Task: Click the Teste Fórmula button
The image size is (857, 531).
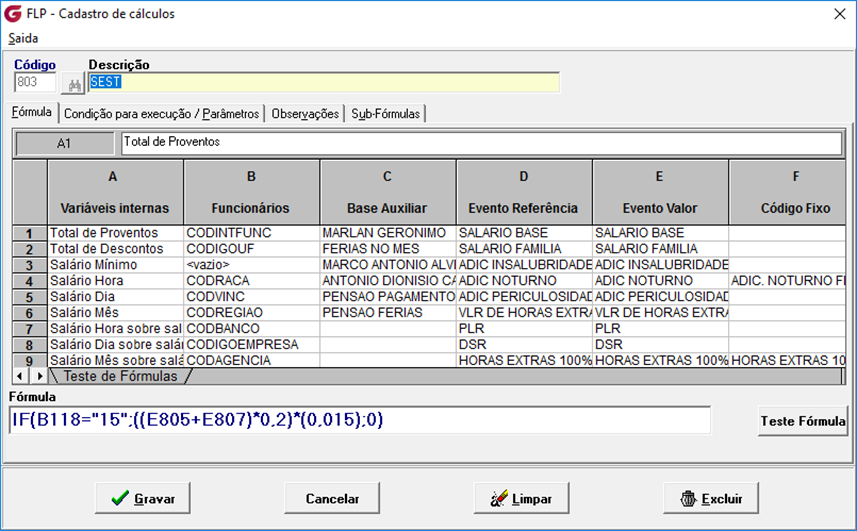Action: coord(803,421)
